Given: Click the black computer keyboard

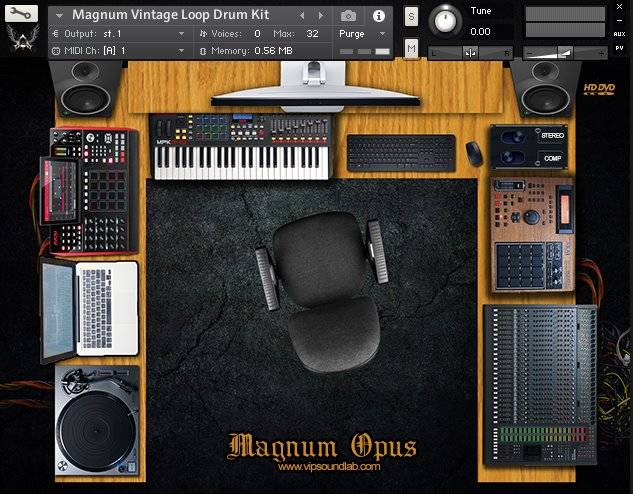Looking at the screenshot, I should click(401, 153).
